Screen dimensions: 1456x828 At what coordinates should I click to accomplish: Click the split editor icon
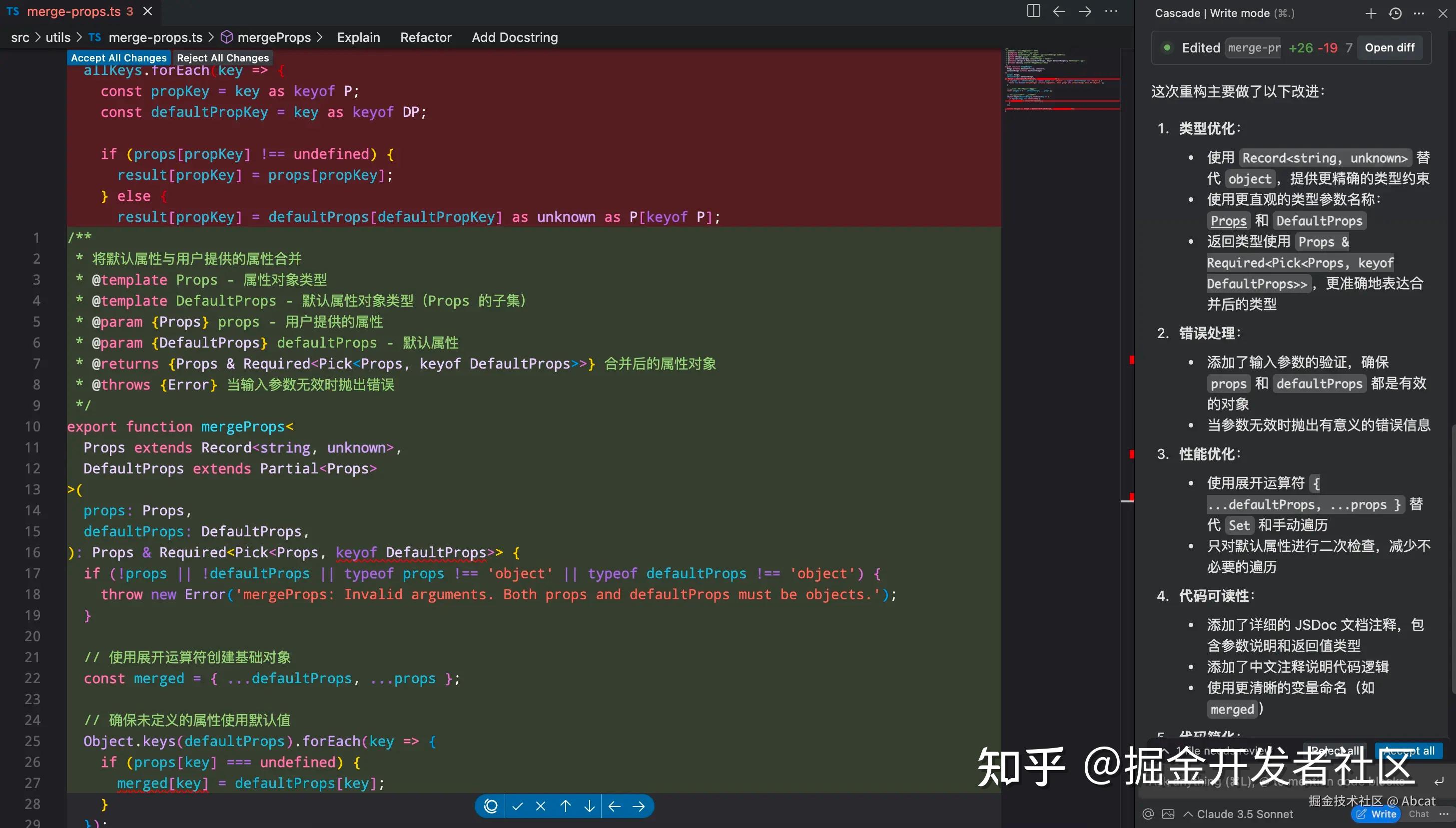click(1033, 11)
